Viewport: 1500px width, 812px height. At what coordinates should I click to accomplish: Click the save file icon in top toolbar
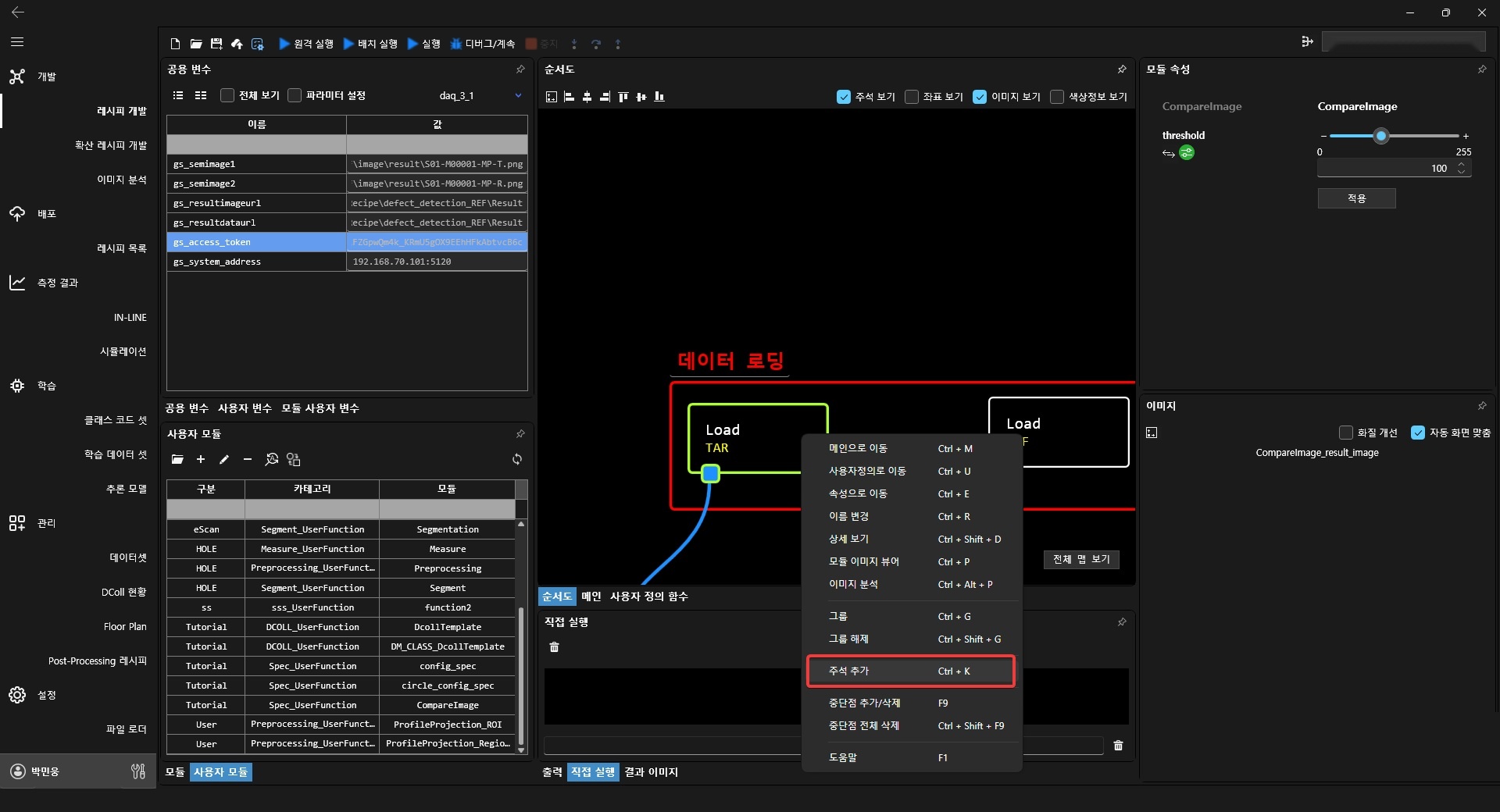point(216,44)
